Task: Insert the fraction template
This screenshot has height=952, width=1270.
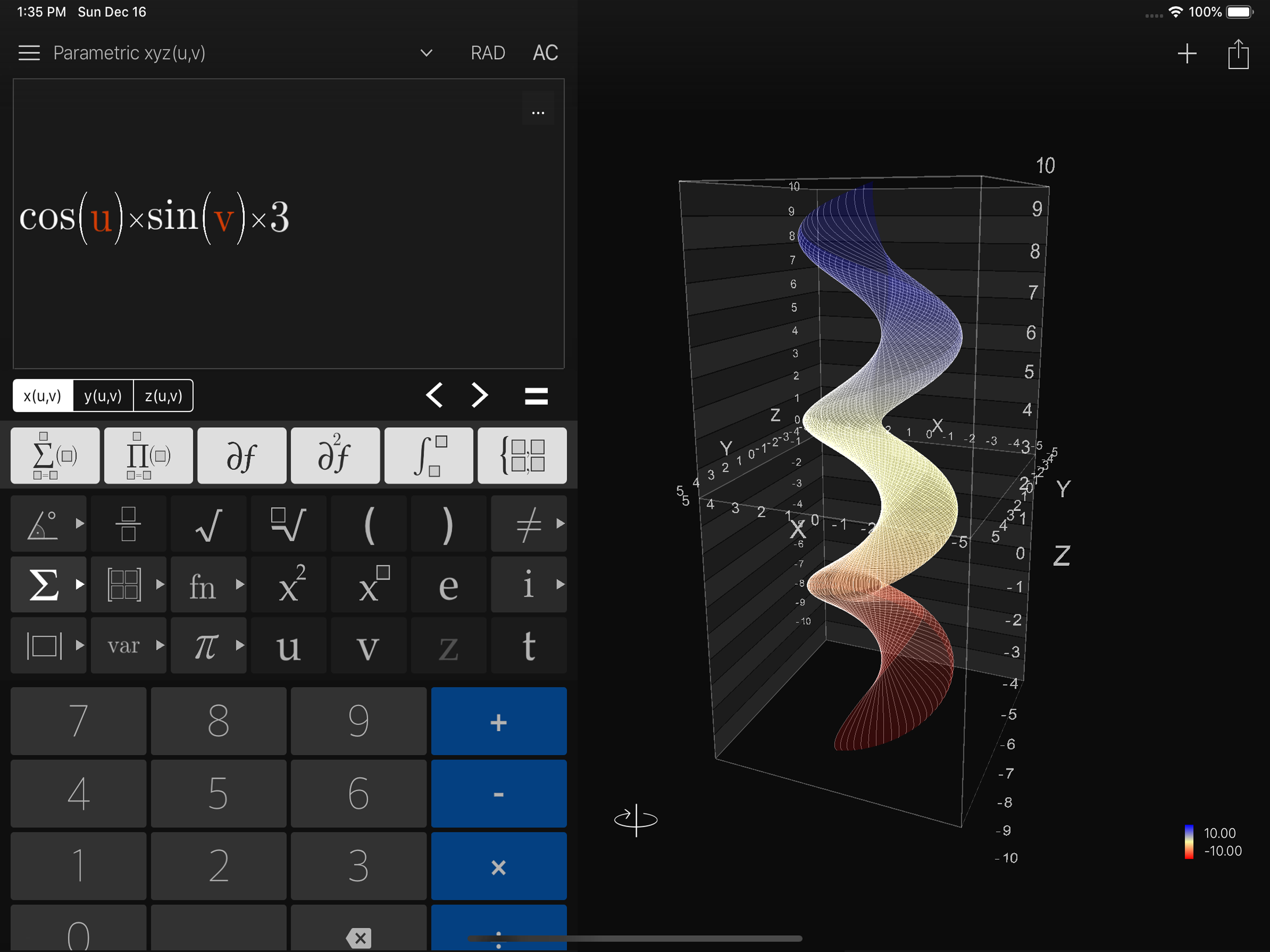Action: [x=128, y=524]
